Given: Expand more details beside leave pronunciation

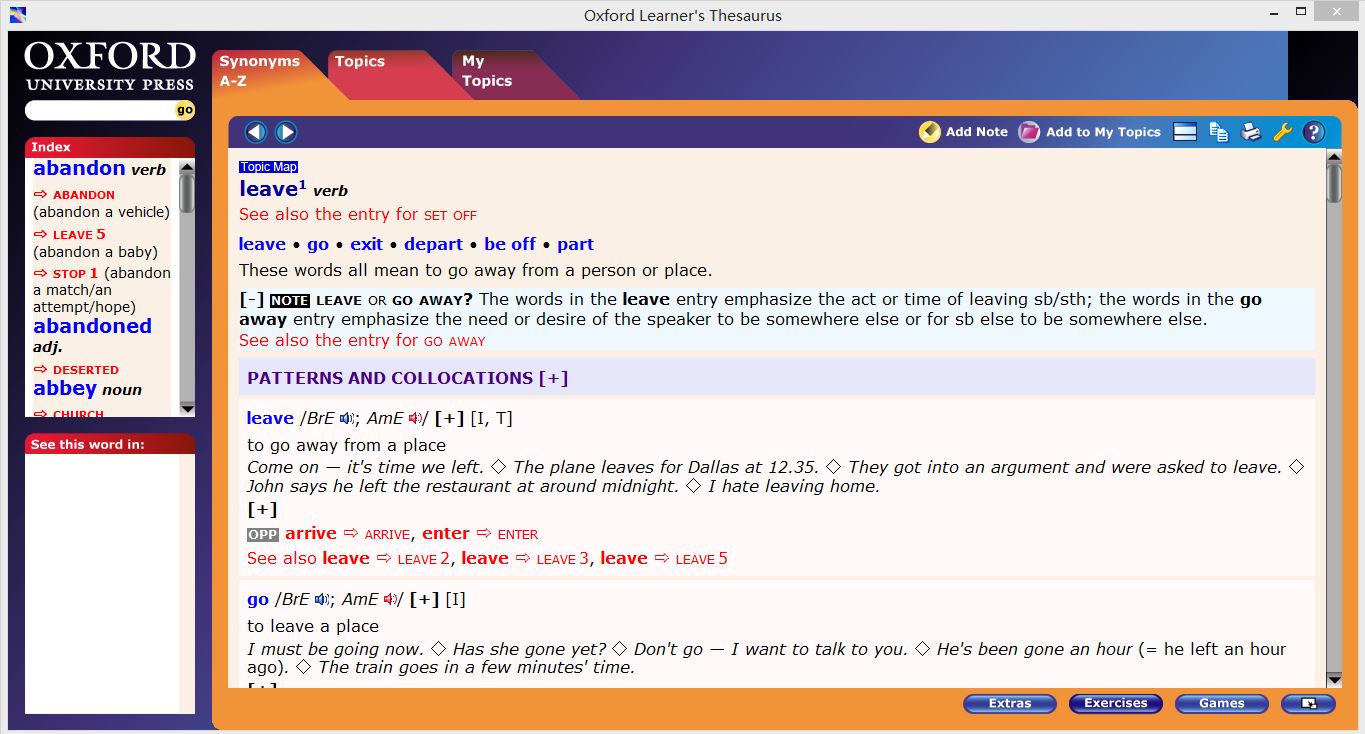Looking at the screenshot, I should pos(449,419).
